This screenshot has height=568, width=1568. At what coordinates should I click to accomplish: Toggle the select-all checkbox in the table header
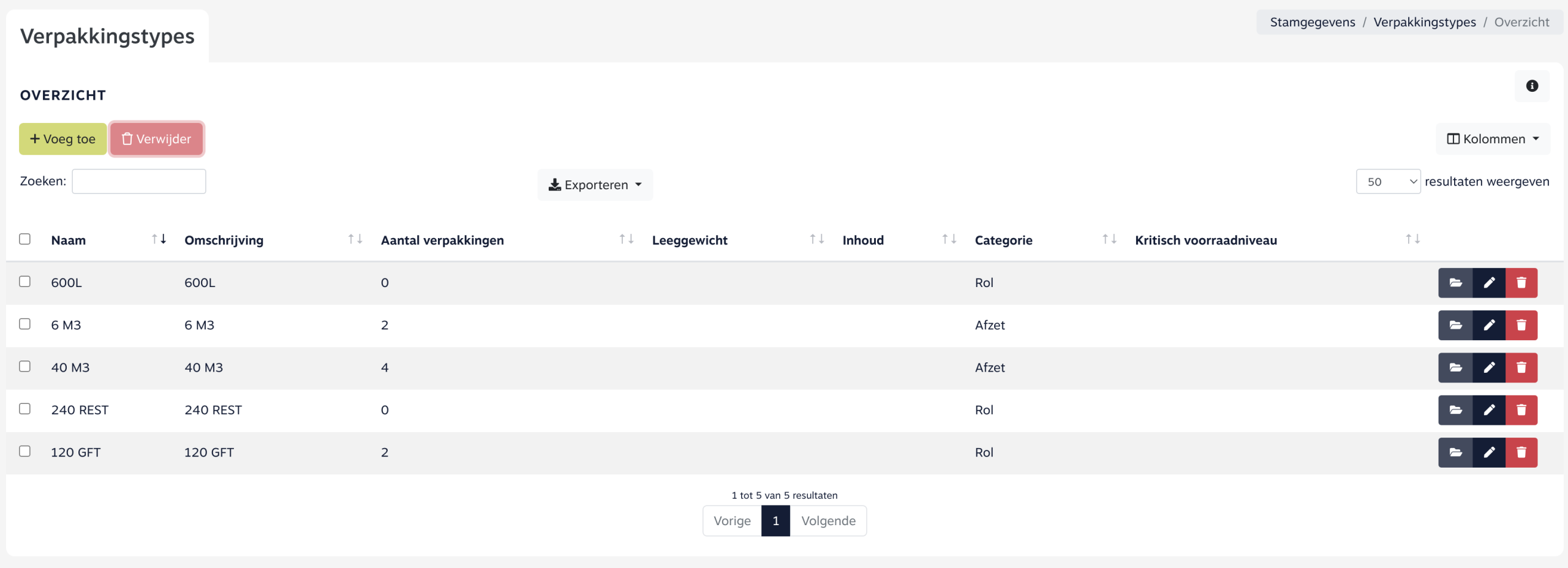coord(24,239)
